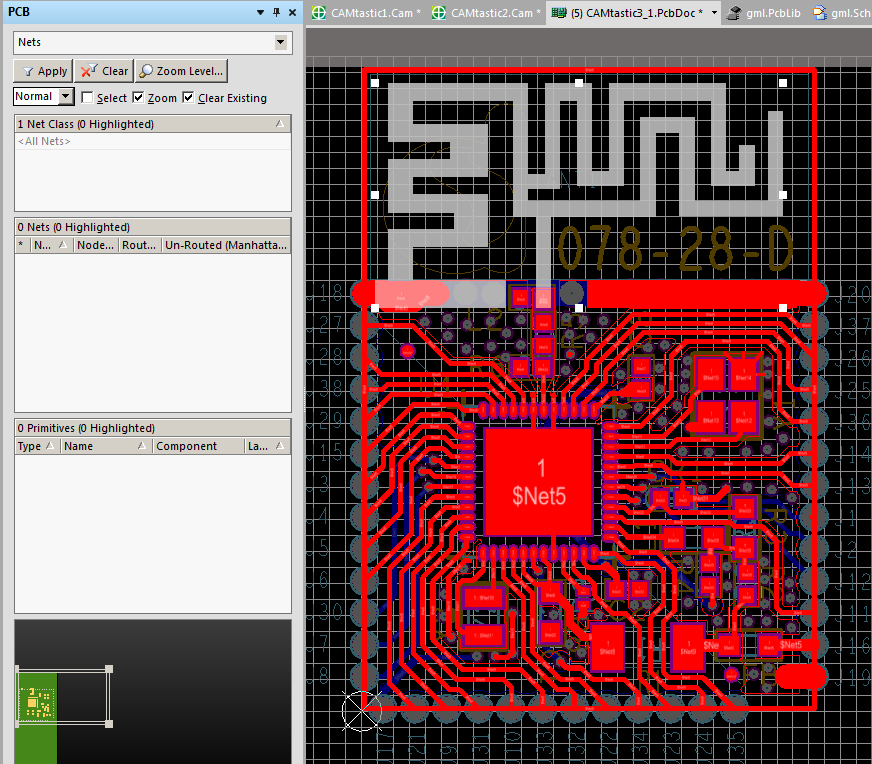Open the gml.Sch document tab
Screen dimensions: 872x764
(841, 13)
